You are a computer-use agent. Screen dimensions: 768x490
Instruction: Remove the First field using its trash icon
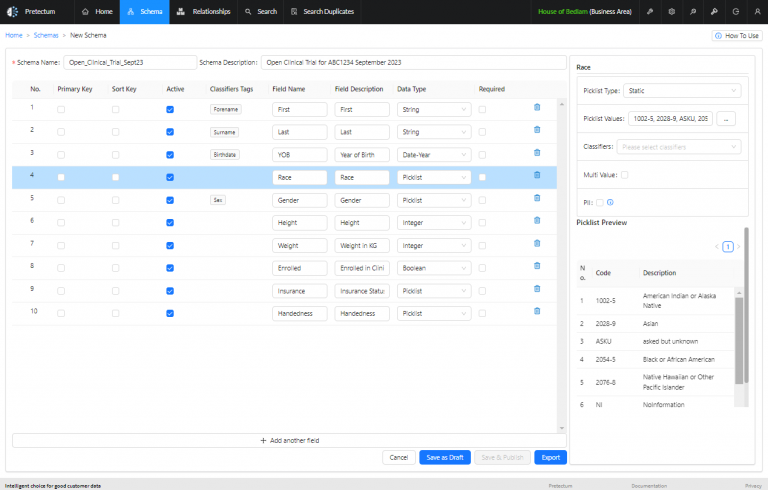(537, 107)
